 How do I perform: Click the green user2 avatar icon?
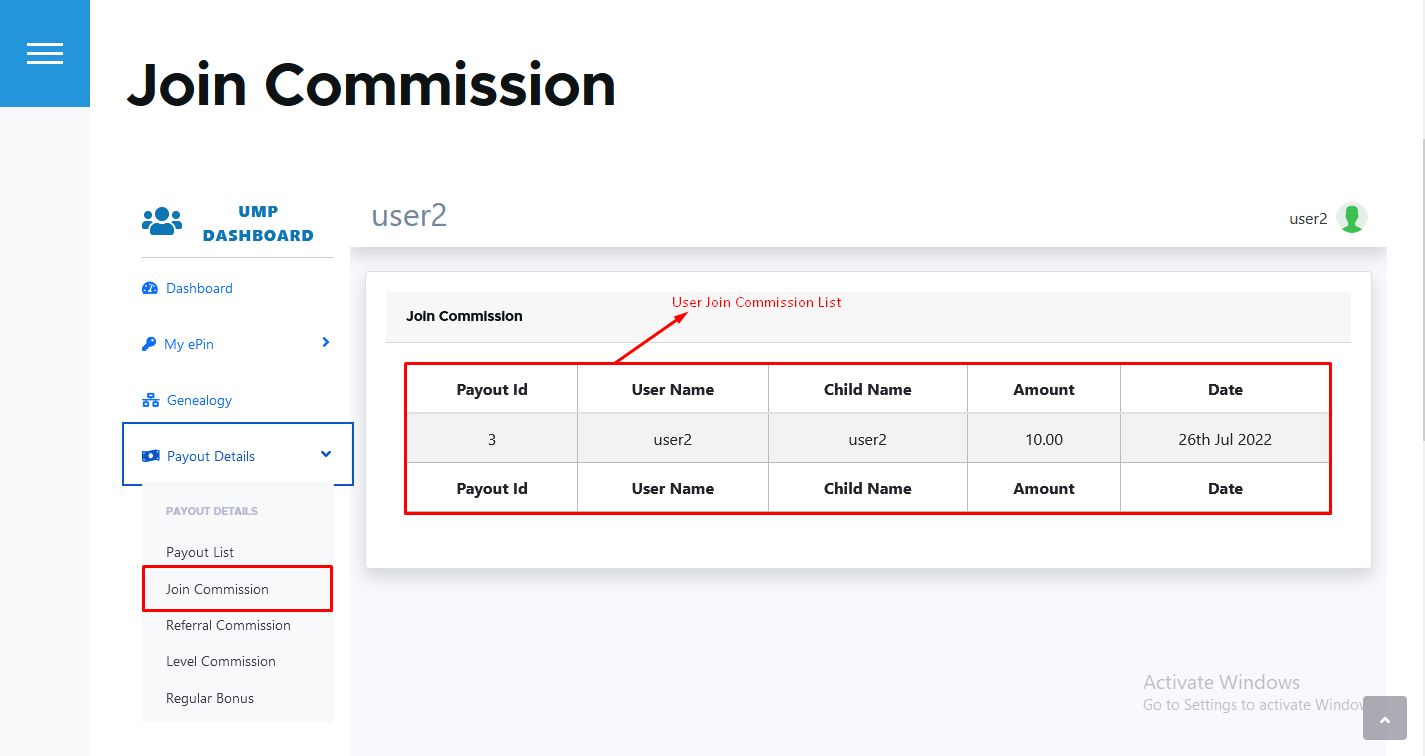click(x=1352, y=218)
